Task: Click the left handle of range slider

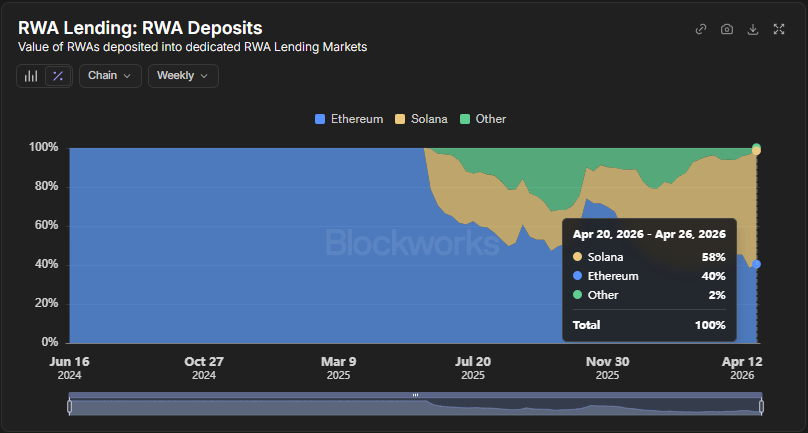Action: click(69, 406)
